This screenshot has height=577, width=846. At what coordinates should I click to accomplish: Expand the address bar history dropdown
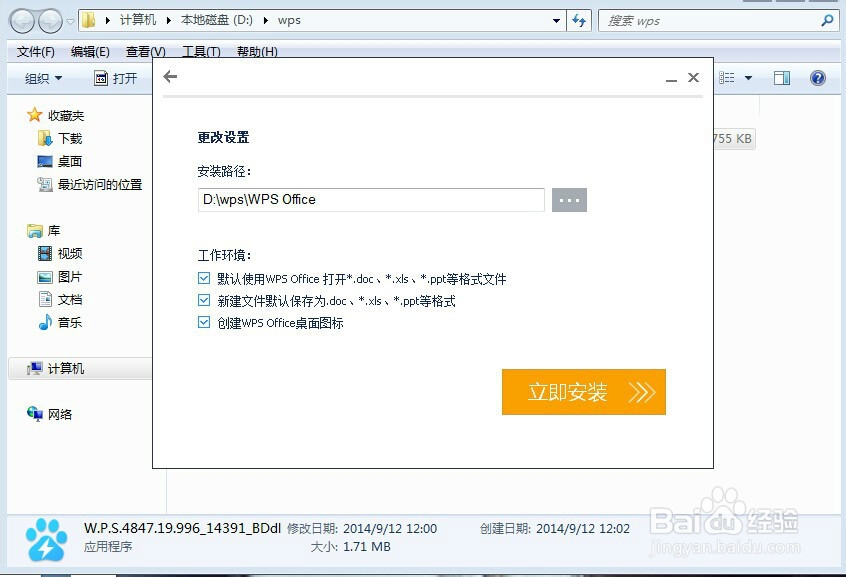click(x=556, y=21)
